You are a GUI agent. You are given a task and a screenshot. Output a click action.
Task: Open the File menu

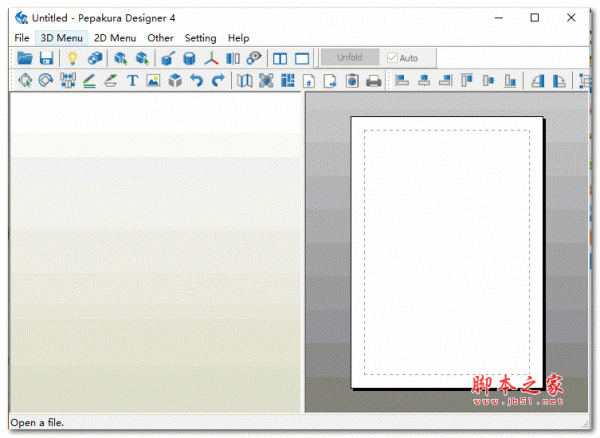pos(22,38)
